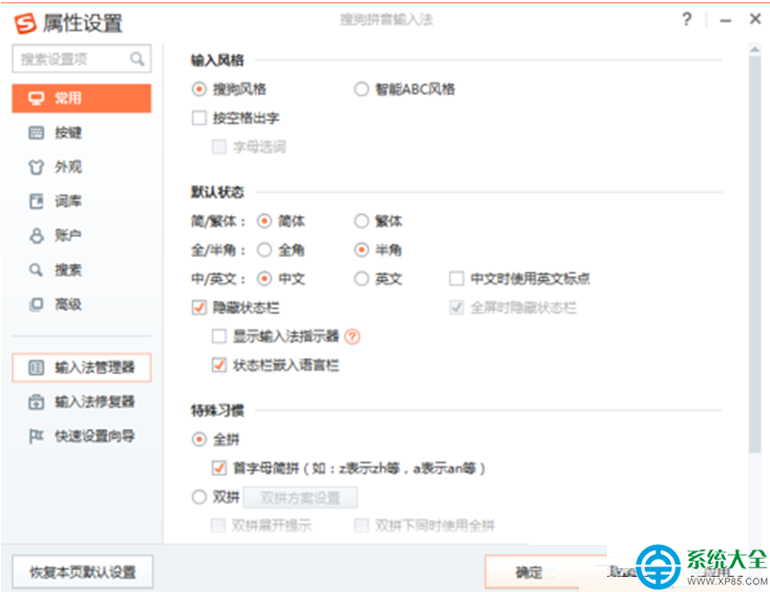
Task: Click the stacked squares icon beside 高级
Action: (36, 304)
